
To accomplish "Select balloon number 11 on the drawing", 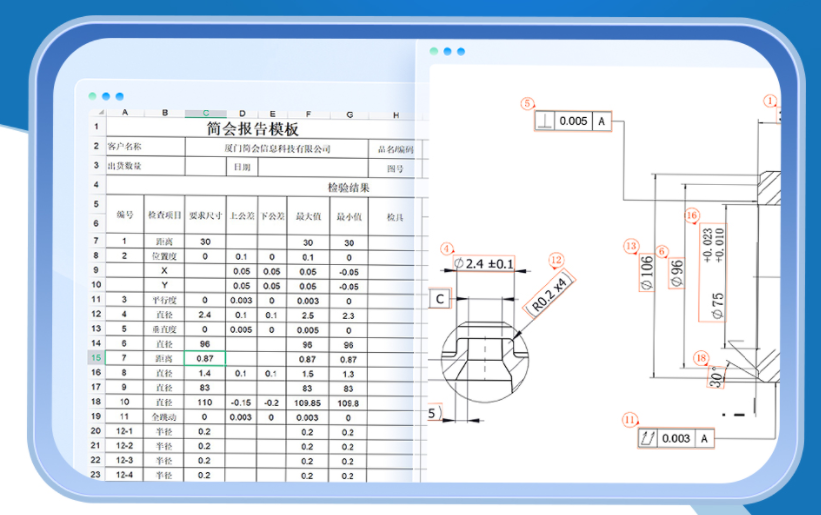I will tap(629, 420).
